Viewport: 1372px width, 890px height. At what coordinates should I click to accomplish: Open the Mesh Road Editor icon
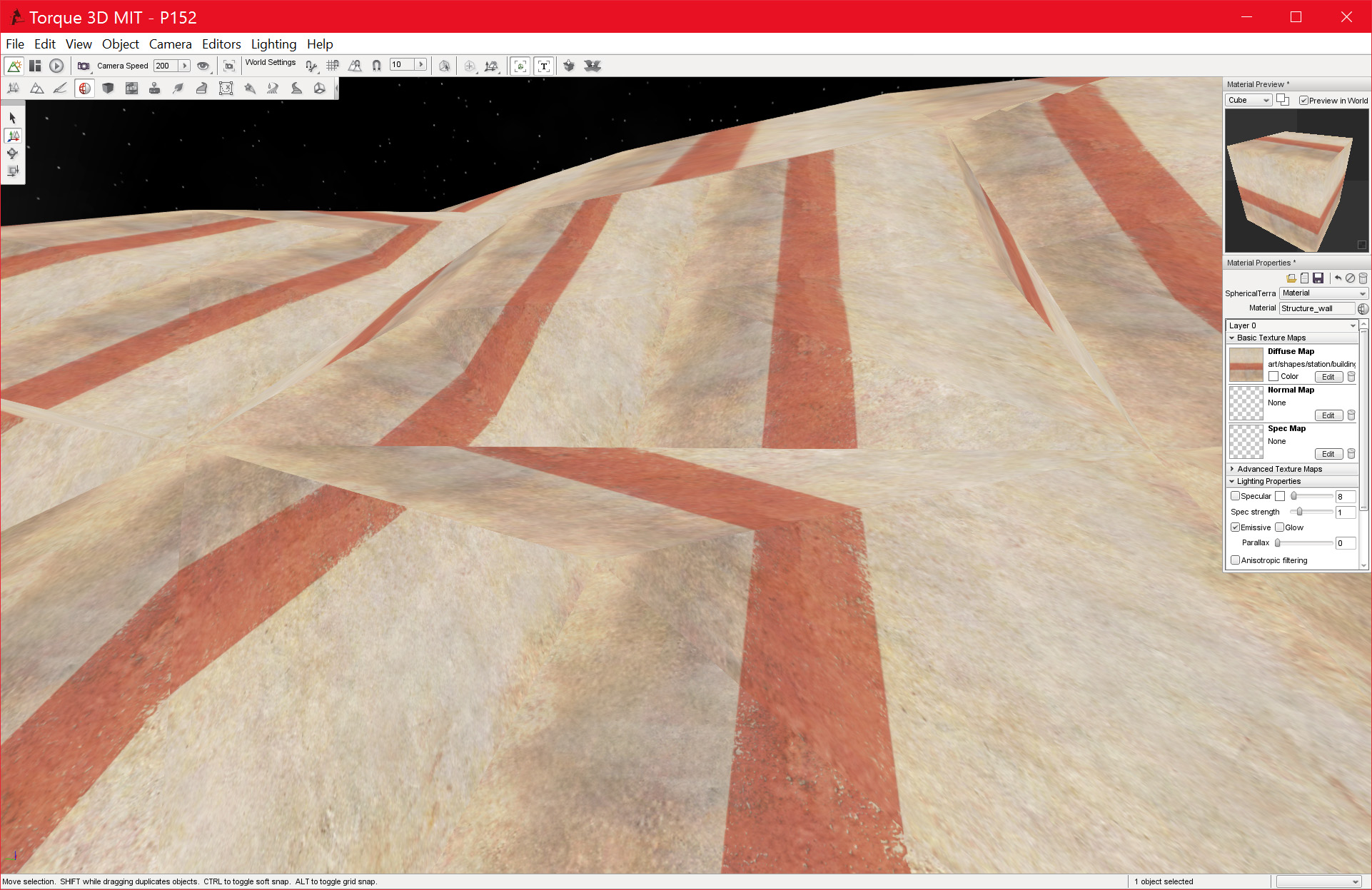(202, 89)
